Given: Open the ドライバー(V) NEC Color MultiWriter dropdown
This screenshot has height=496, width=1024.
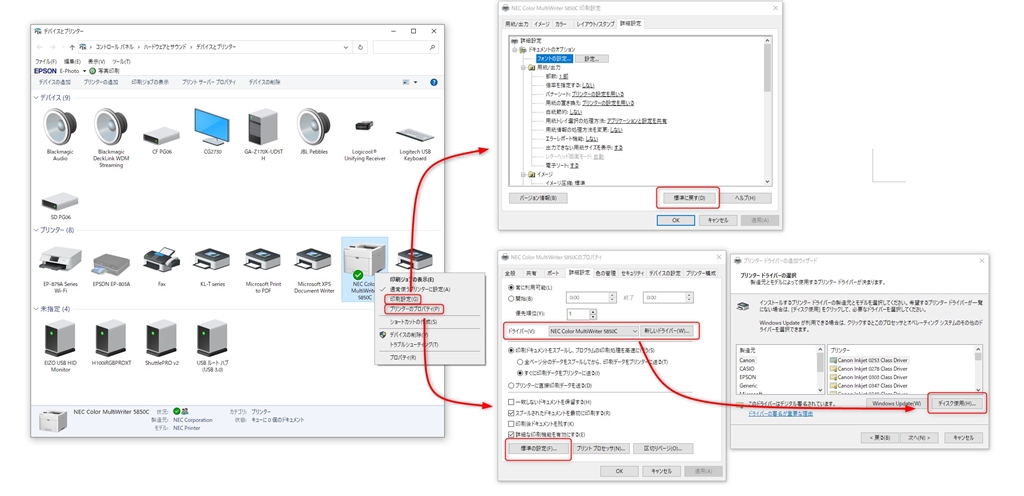Looking at the screenshot, I should [x=593, y=331].
